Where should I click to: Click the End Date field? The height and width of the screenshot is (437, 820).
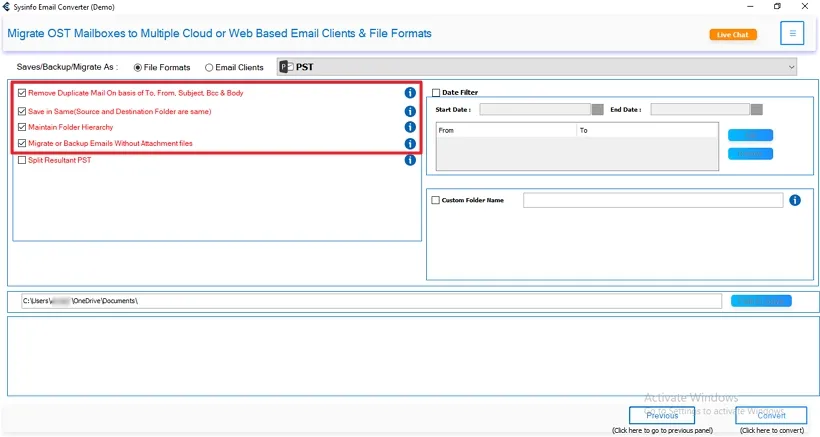point(700,109)
